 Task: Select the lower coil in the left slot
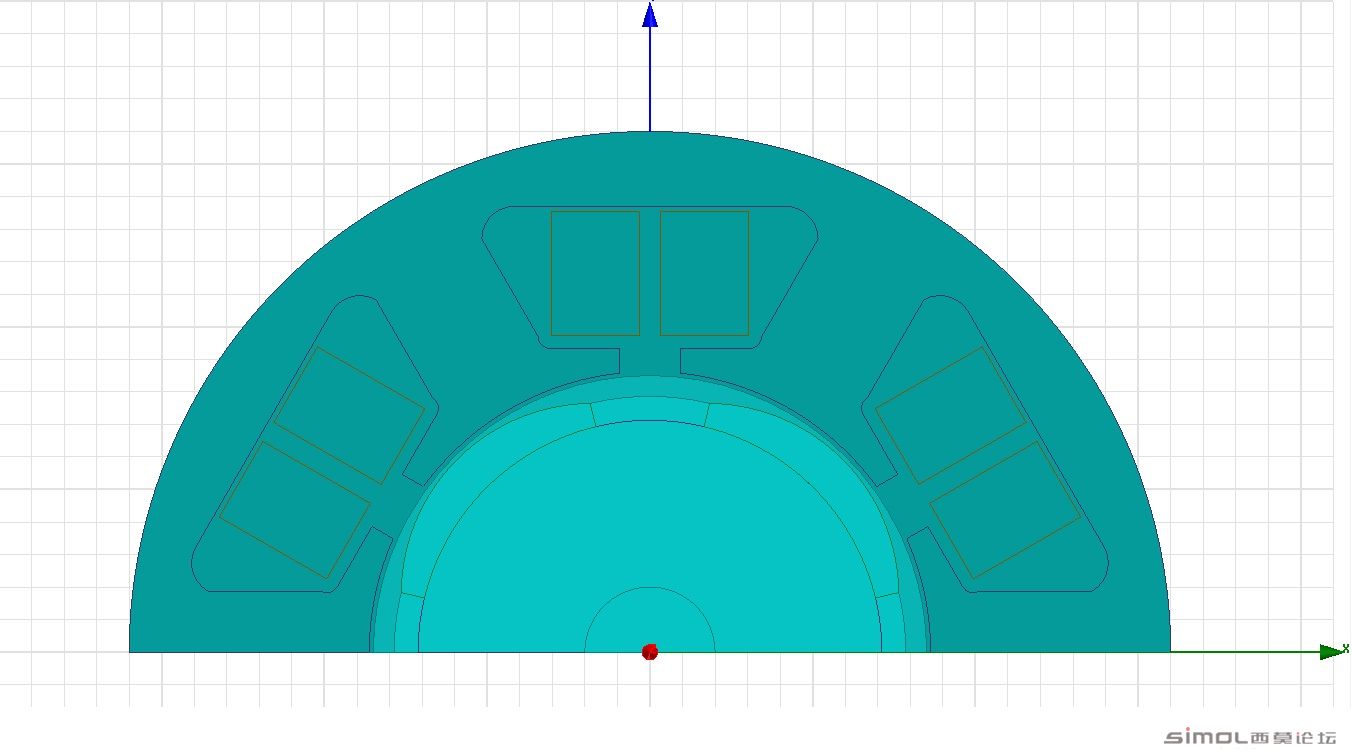pos(295,510)
